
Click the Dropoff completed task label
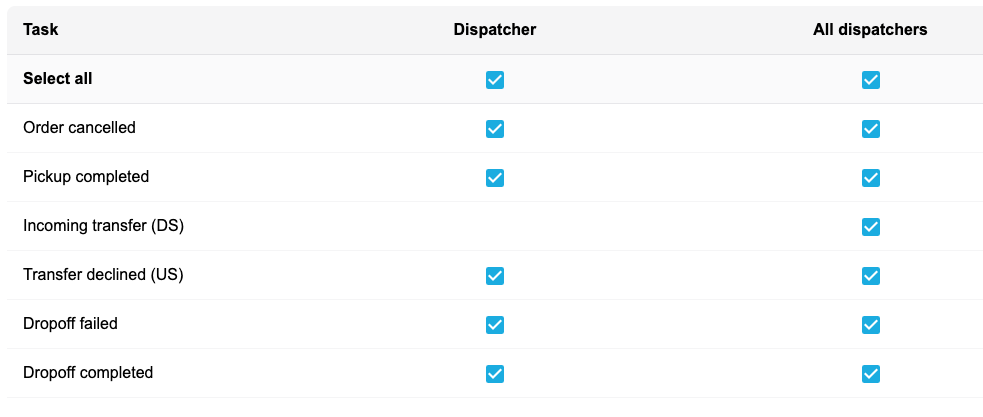tap(88, 373)
